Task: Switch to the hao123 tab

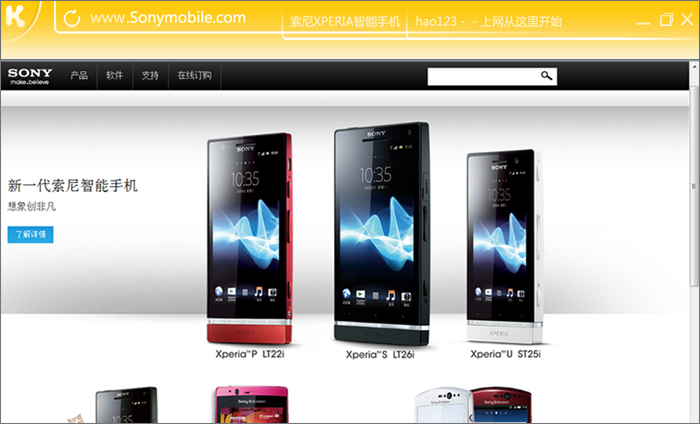Action: click(x=489, y=21)
